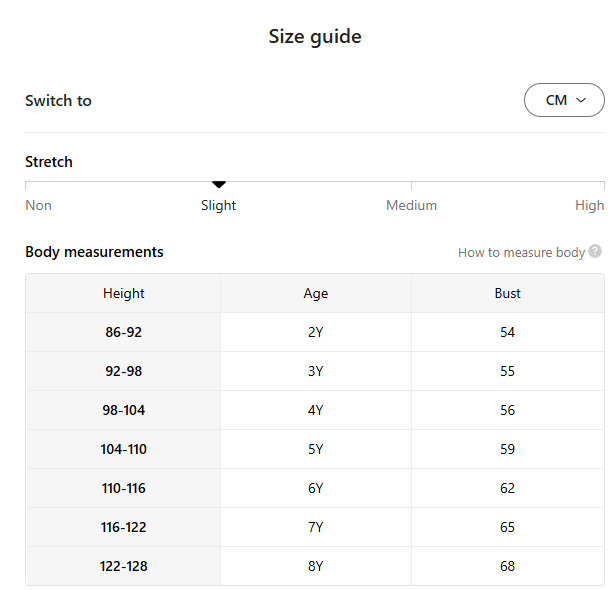
Task: Click the bust value 59 cell
Action: 507,449
